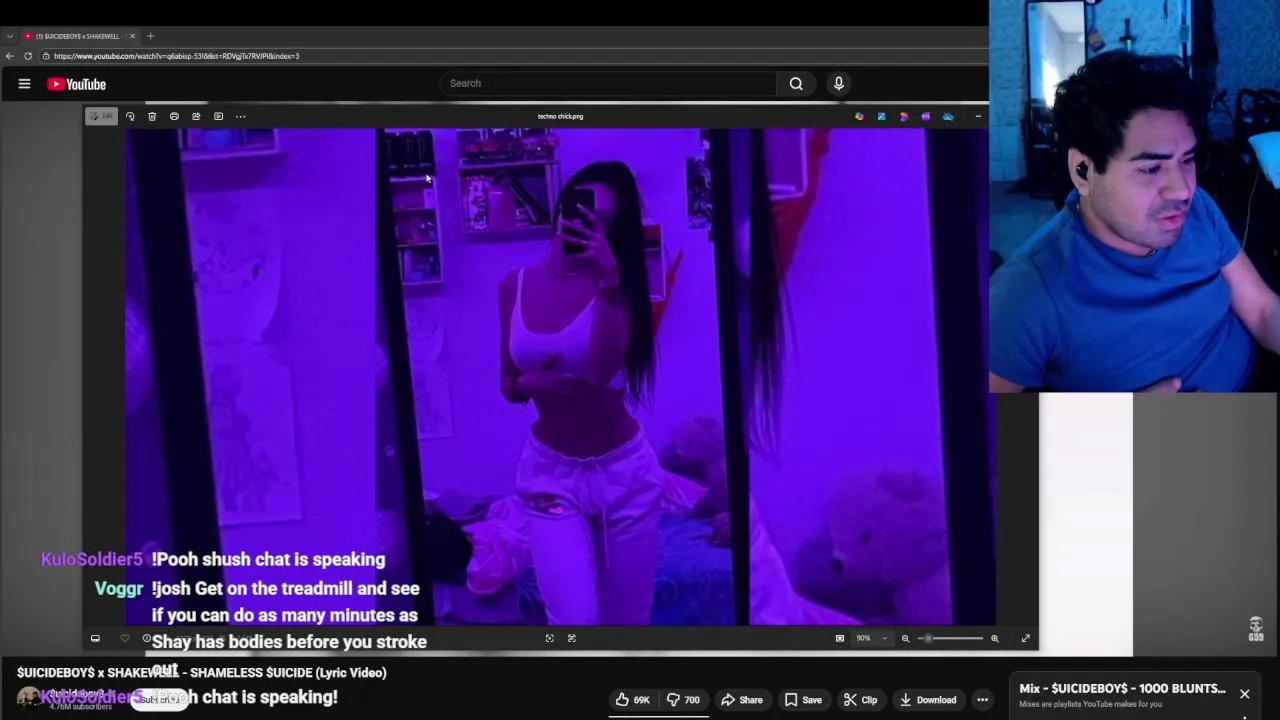The height and width of the screenshot is (720, 1280).
Task: Open the blue-square app icon in Photos toolbar
Action: [x=881, y=117]
